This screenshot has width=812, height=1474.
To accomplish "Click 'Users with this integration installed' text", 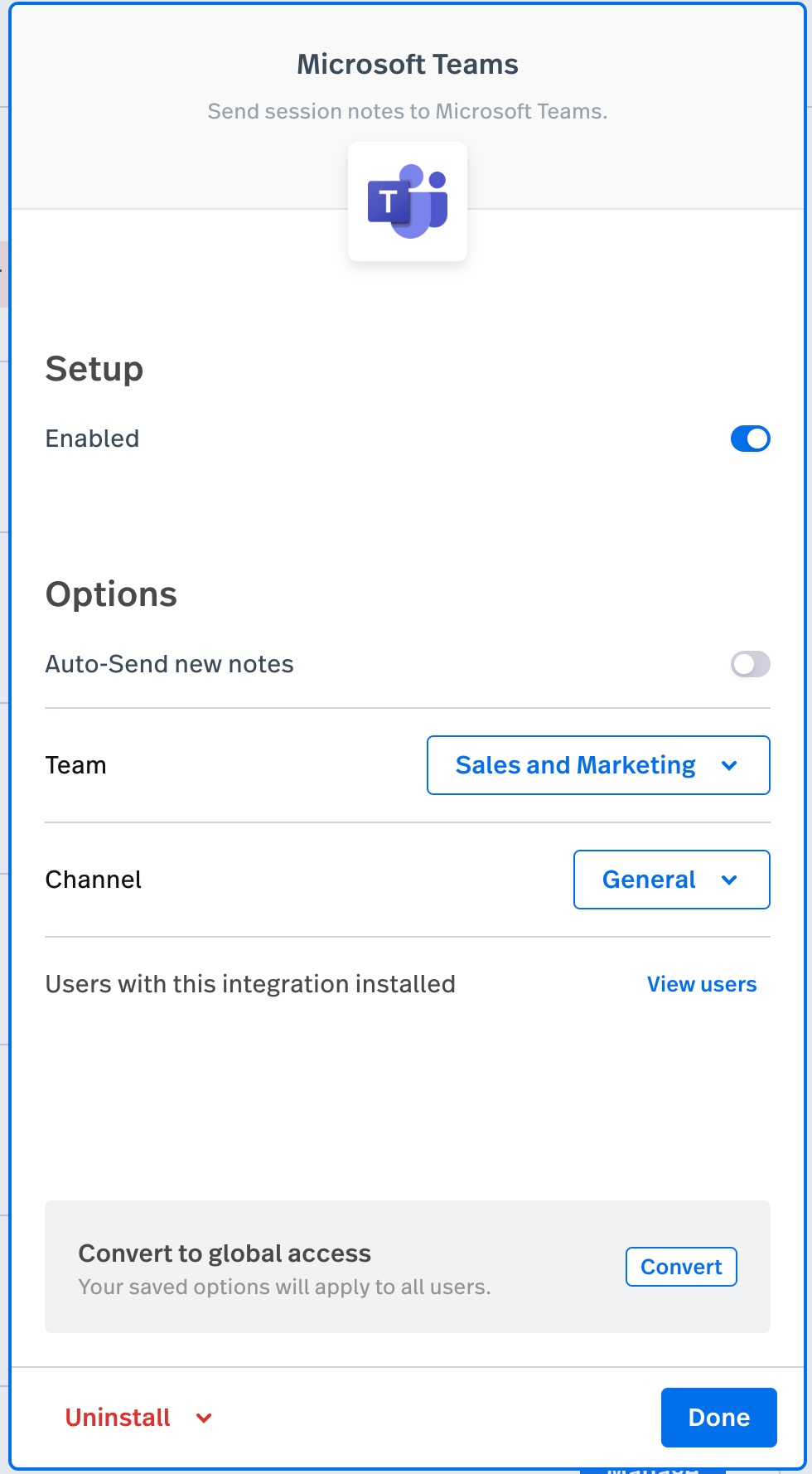I will click(x=250, y=984).
